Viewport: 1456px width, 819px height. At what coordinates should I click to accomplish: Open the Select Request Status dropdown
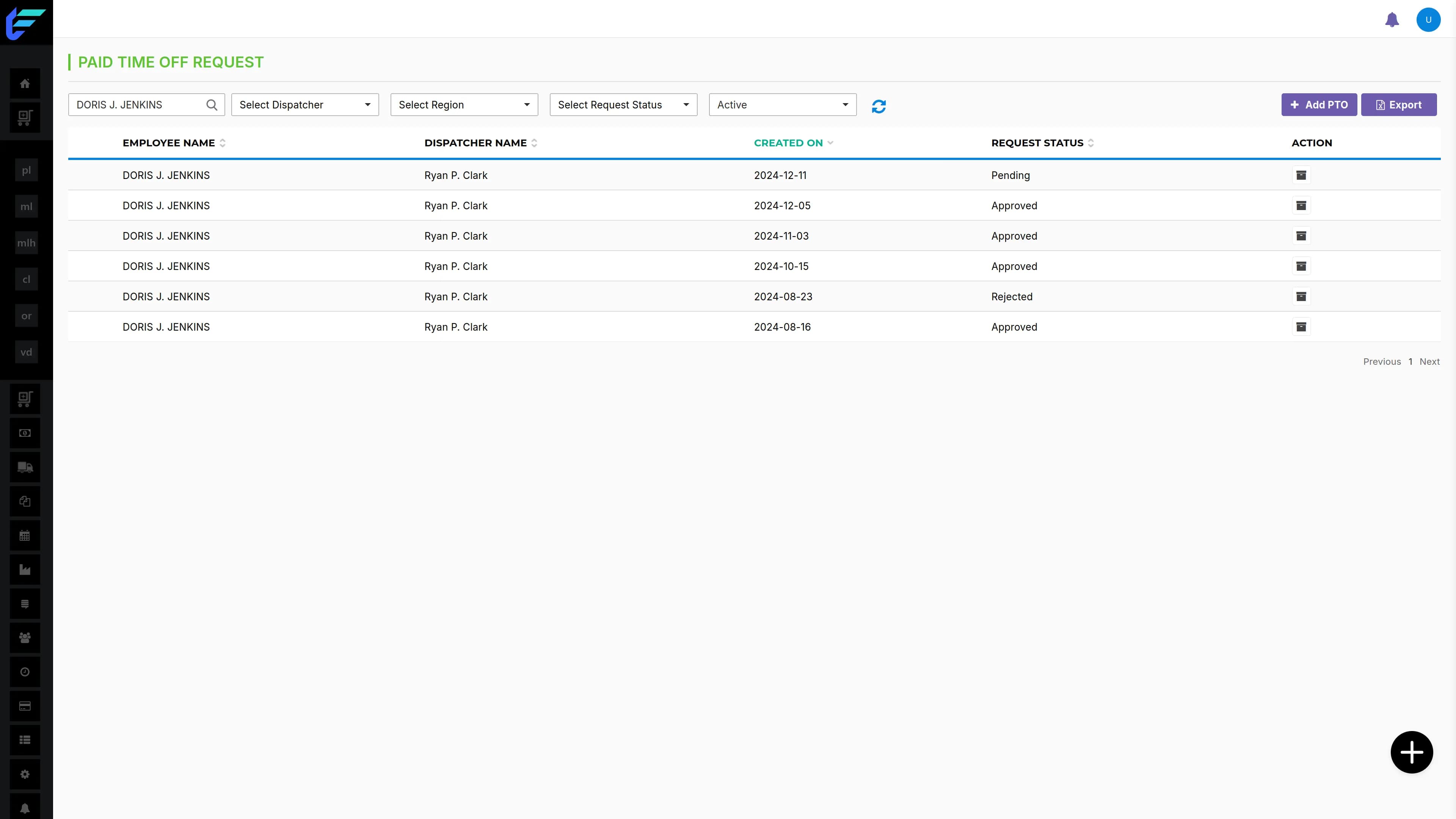coord(623,105)
